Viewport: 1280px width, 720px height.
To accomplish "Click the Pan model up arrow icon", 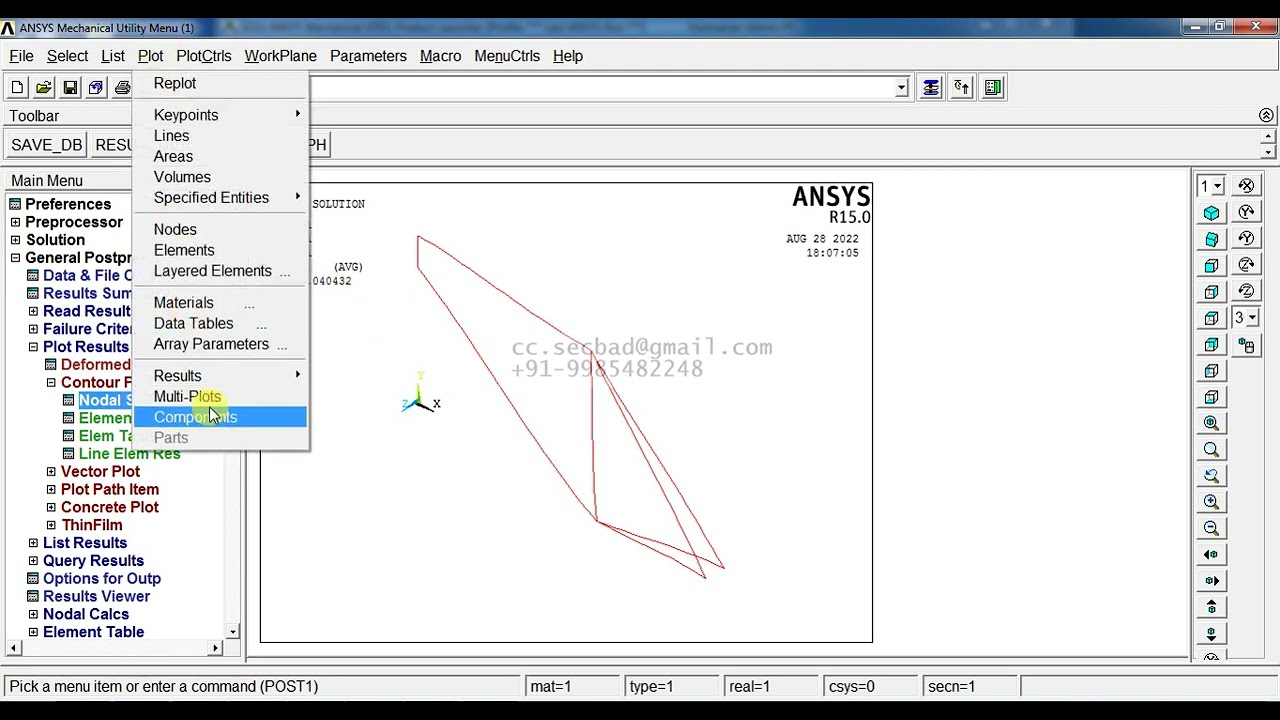I will 1211,607.
